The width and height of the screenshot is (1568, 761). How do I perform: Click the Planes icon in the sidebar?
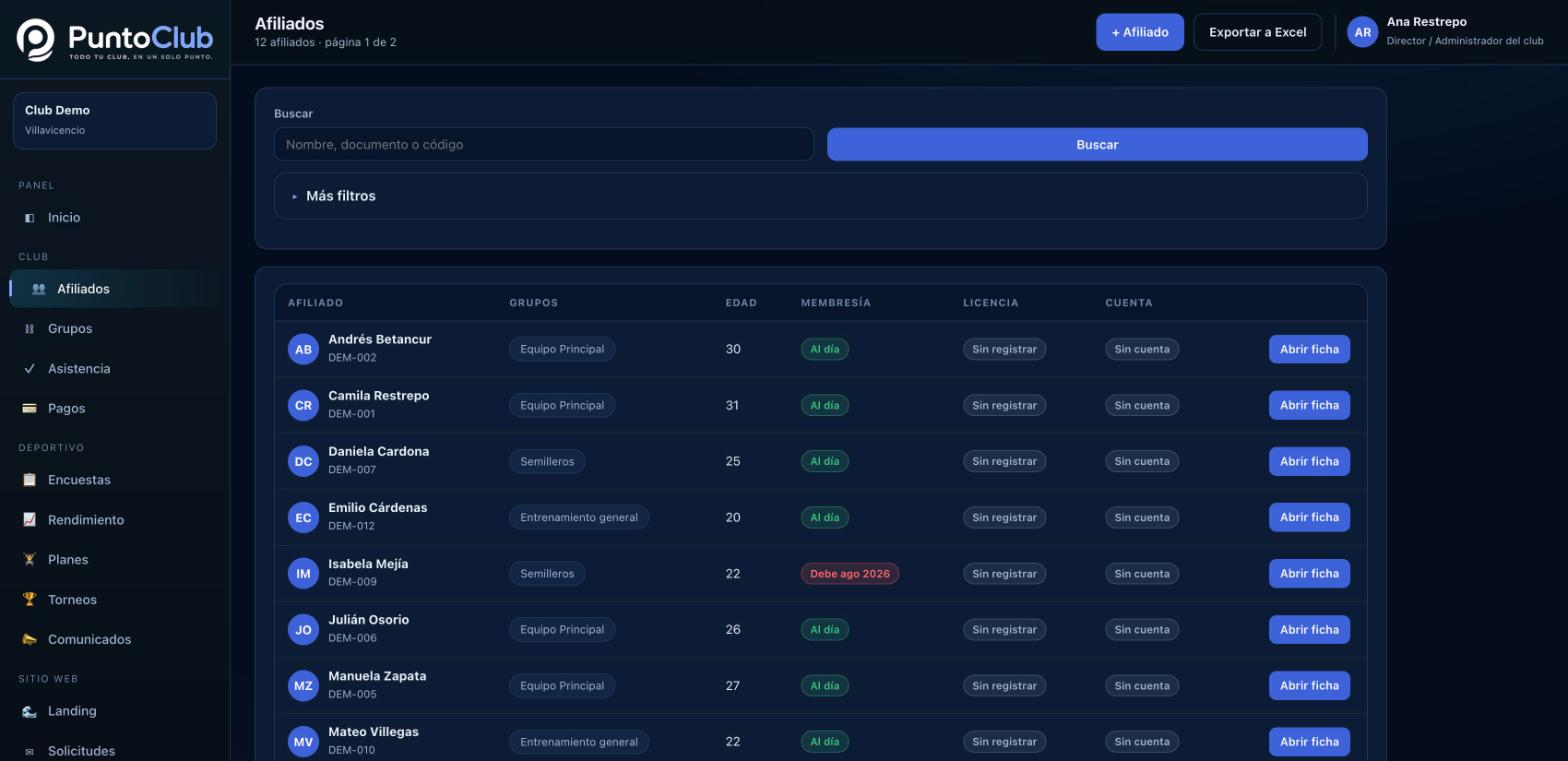[29, 560]
